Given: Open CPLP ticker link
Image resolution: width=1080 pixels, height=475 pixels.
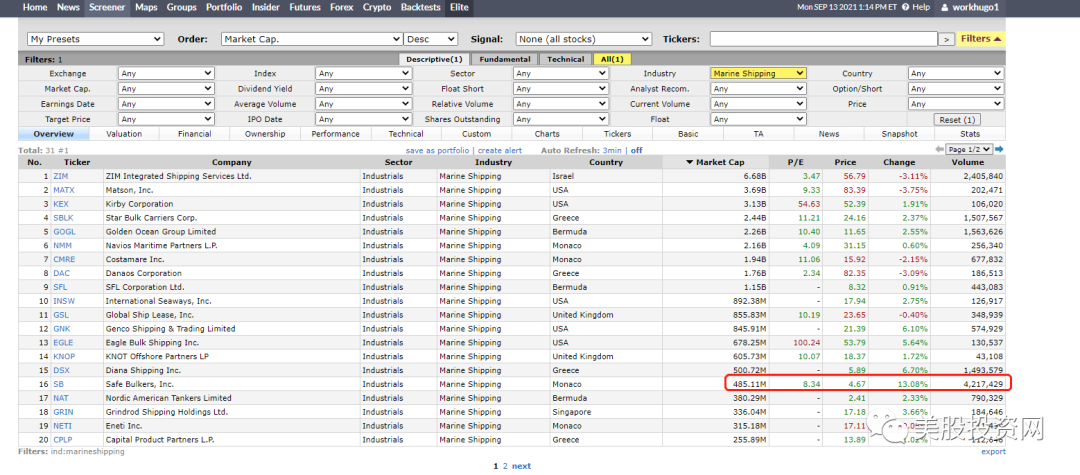Looking at the screenshot, I should tap(63, 439).
